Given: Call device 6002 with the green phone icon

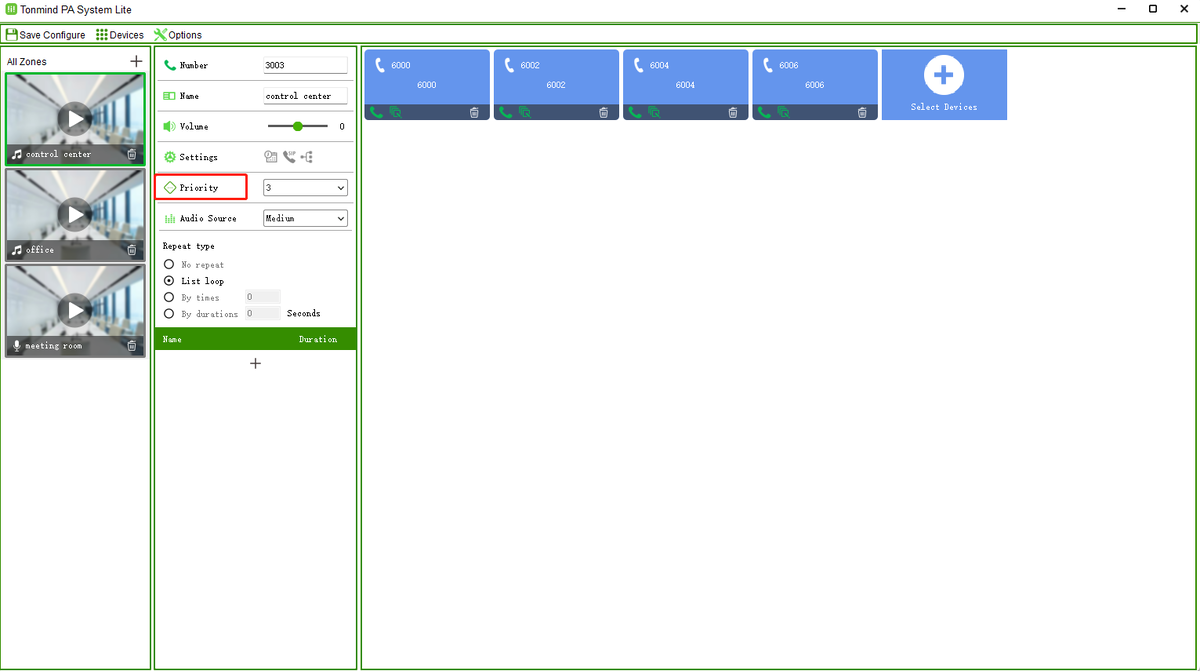Looking at the screenshot, I should 505,112.
